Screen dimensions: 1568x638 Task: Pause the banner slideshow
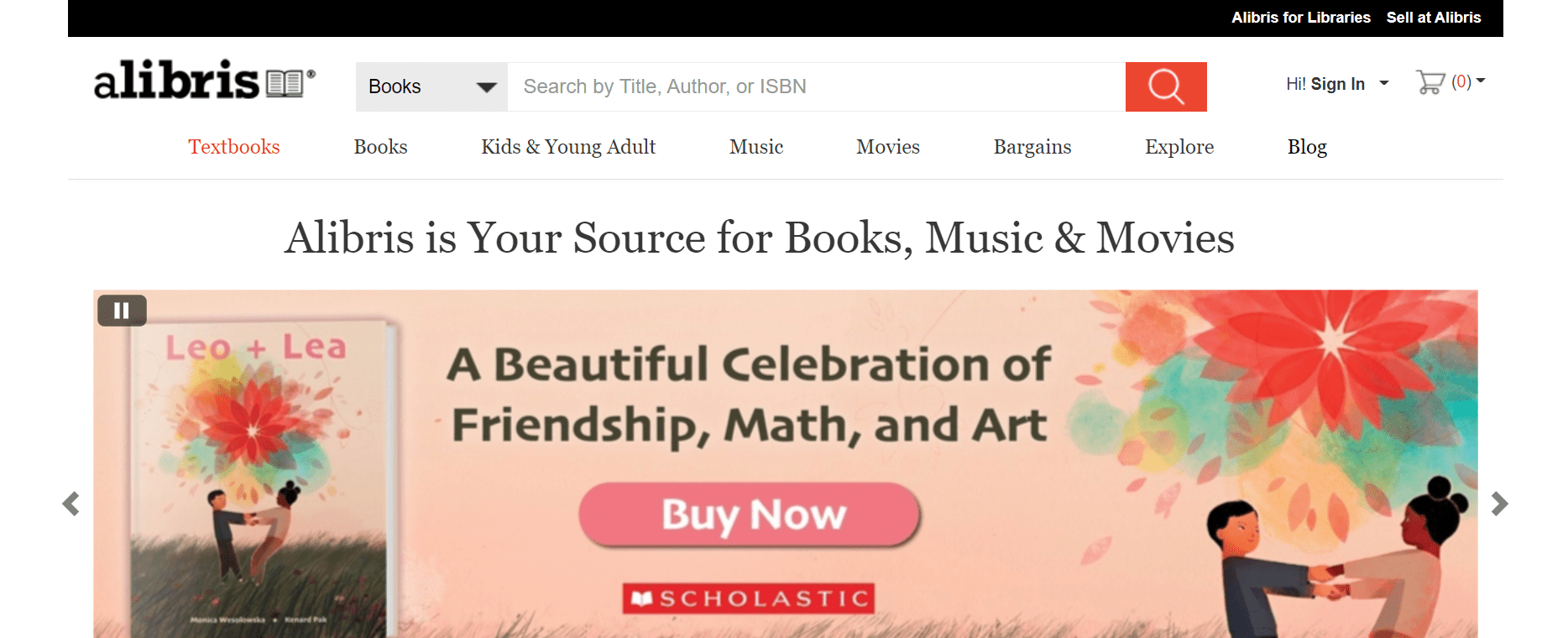coord(122,311)
